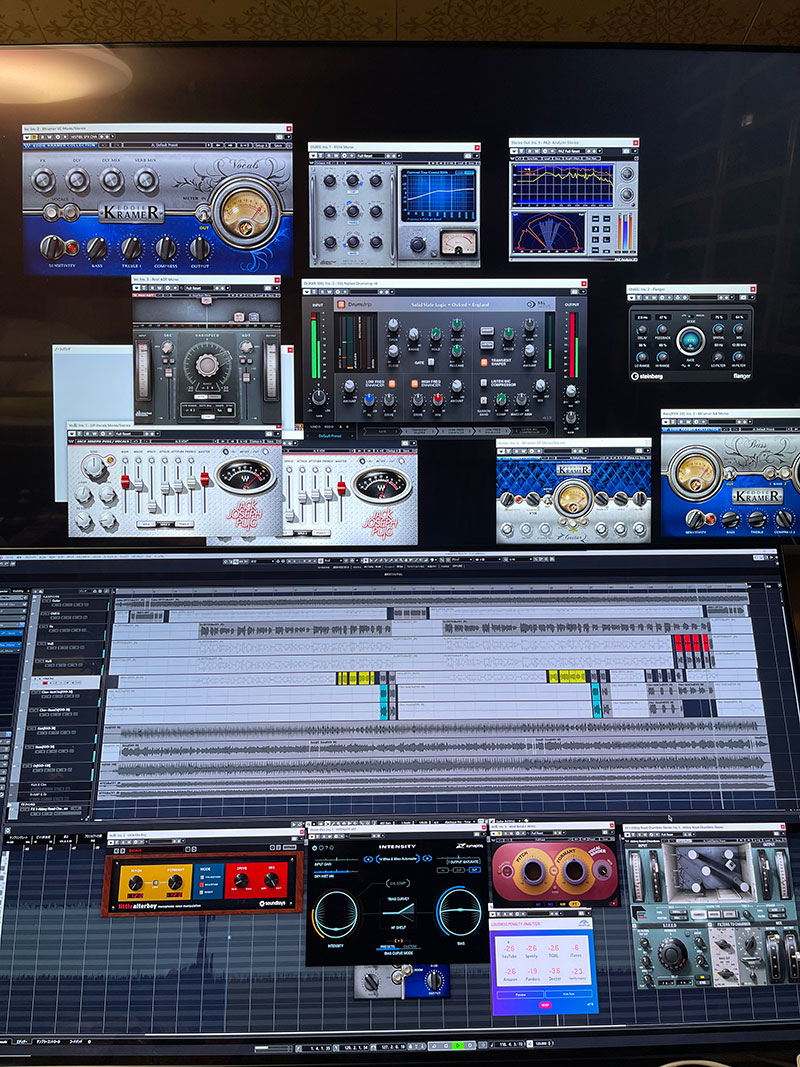Toggle High Freq Enhancer in SSL Drumstrip
The height and width of the screenshot is (1067, 800).
point(414,384)
